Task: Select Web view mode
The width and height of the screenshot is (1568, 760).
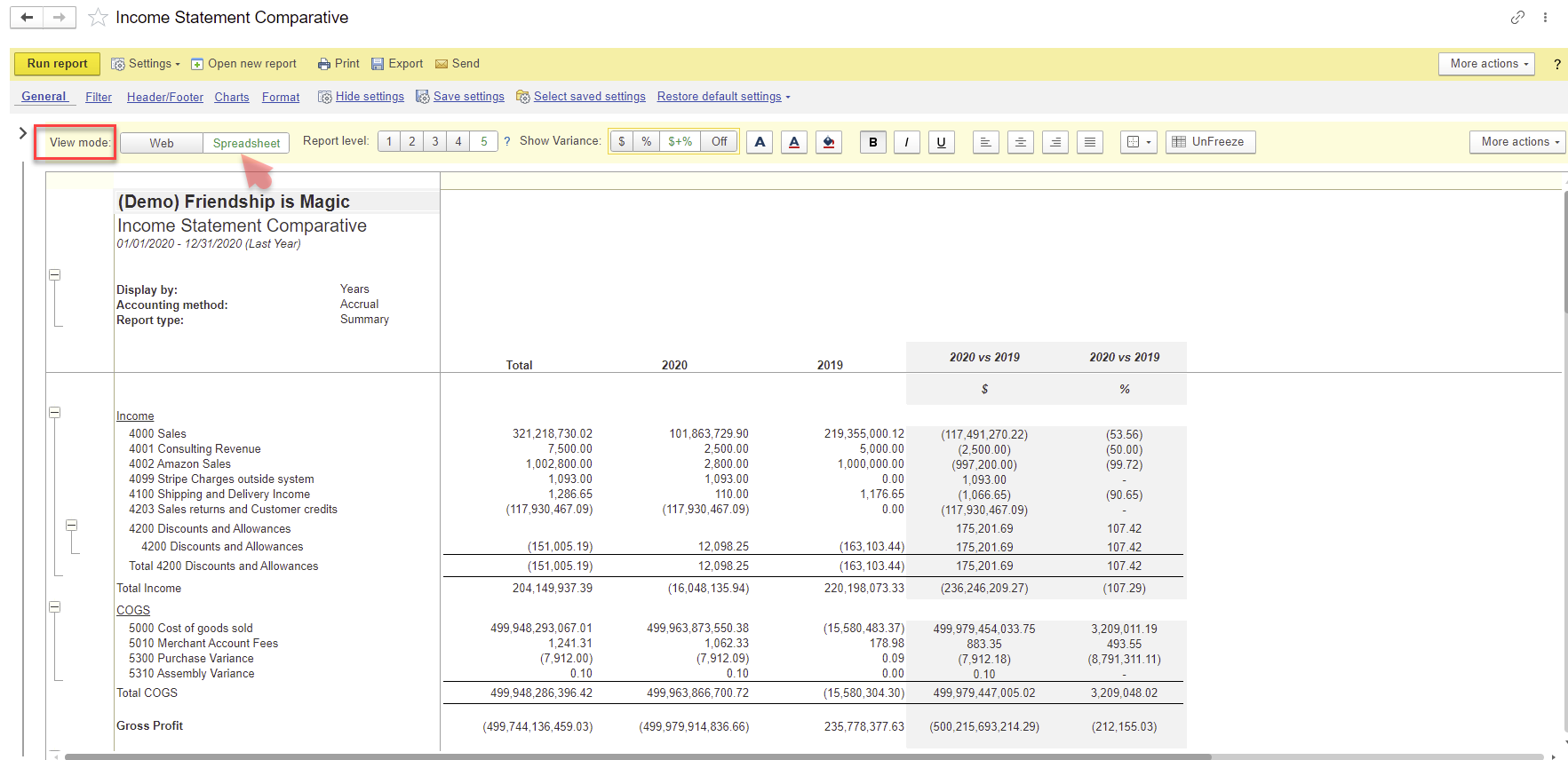Action: (162, 143)
